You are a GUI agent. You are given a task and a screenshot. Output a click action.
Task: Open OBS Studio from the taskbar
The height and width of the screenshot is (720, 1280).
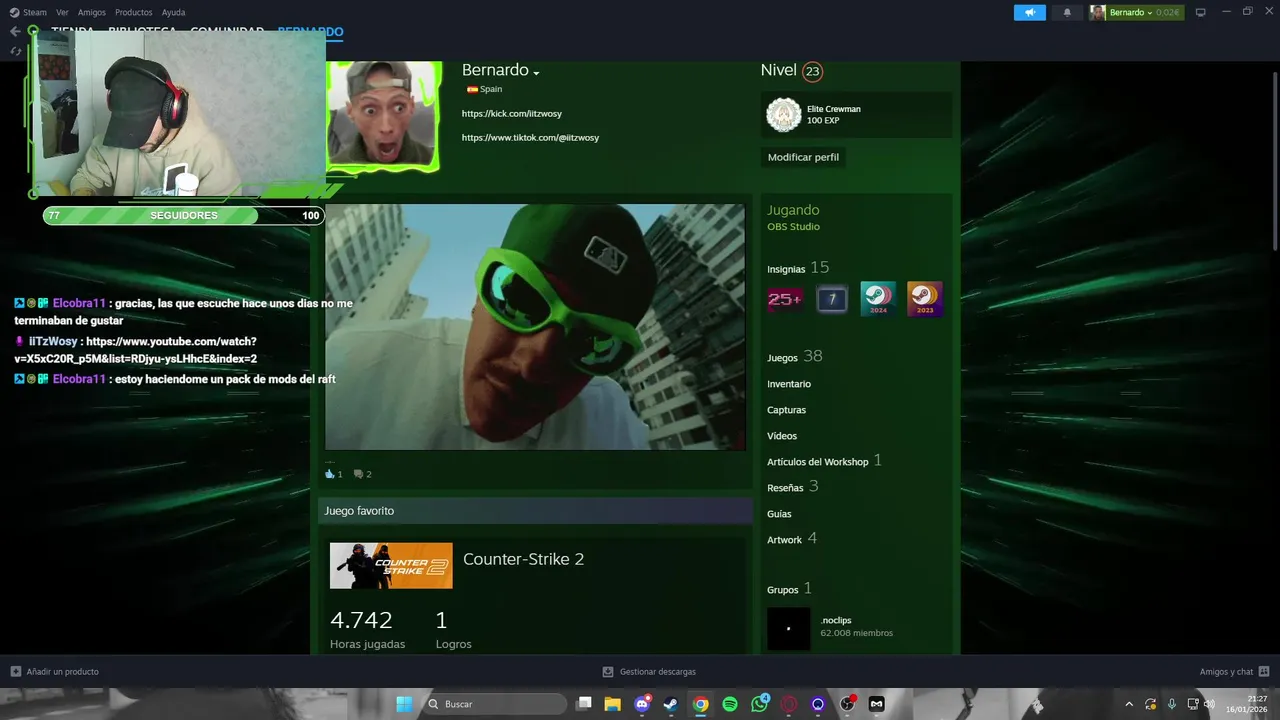(x=848, y=704)
